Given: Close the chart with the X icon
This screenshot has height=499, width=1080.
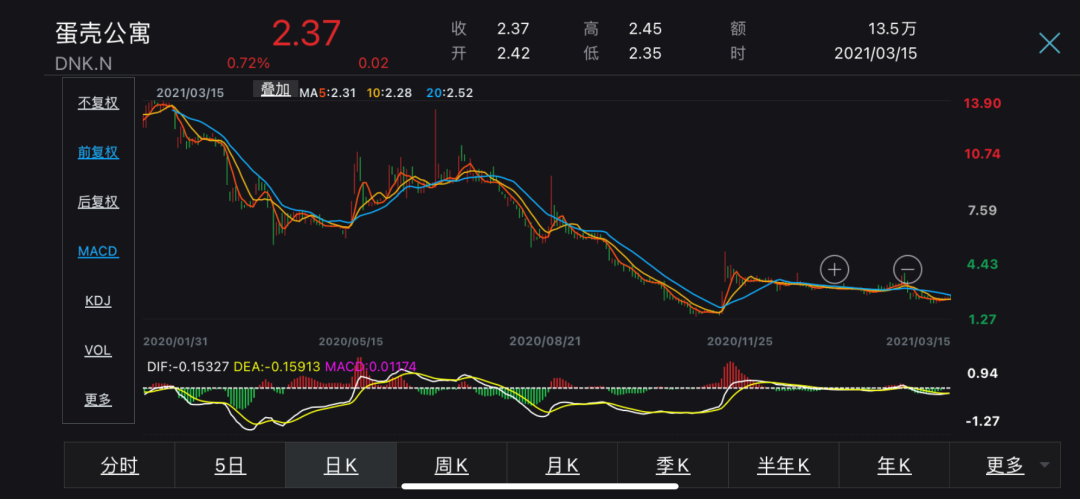Looking at the screenshot, I should point(1049,43).
